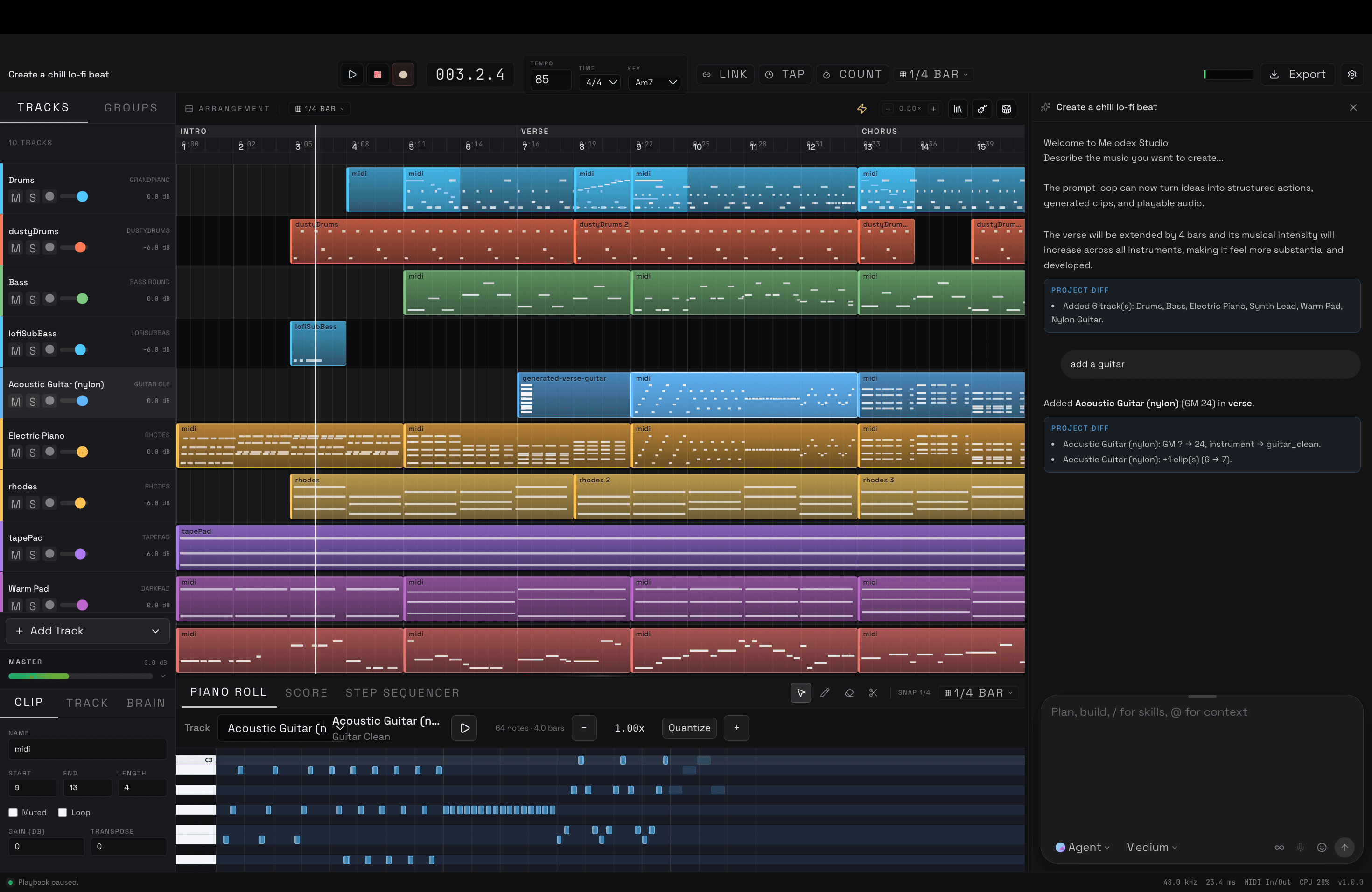
Task: Click the TAP tempo button
Action: pos(785,74)
